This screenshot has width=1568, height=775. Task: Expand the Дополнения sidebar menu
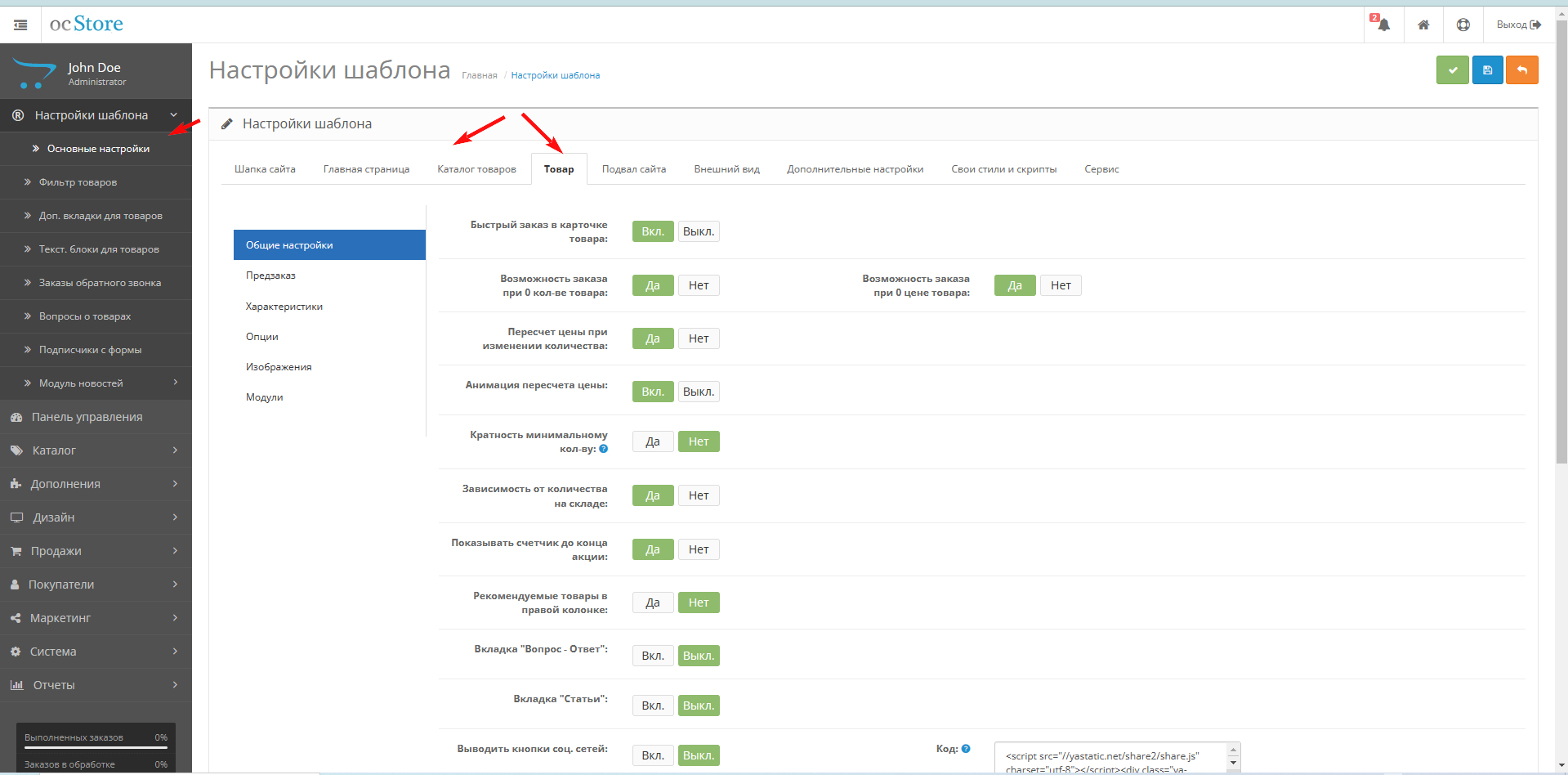[x=96, y=484]
